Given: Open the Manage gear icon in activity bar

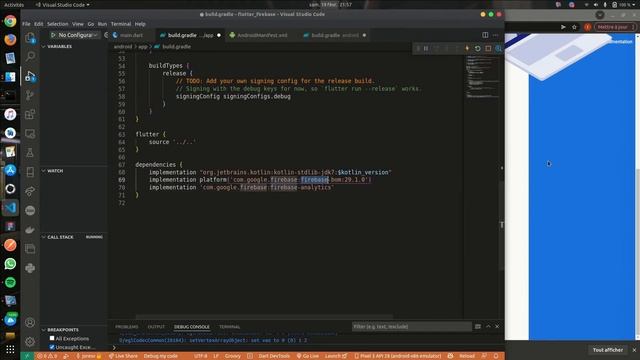Looking at the screenshot, I should (x=30, y=341).
